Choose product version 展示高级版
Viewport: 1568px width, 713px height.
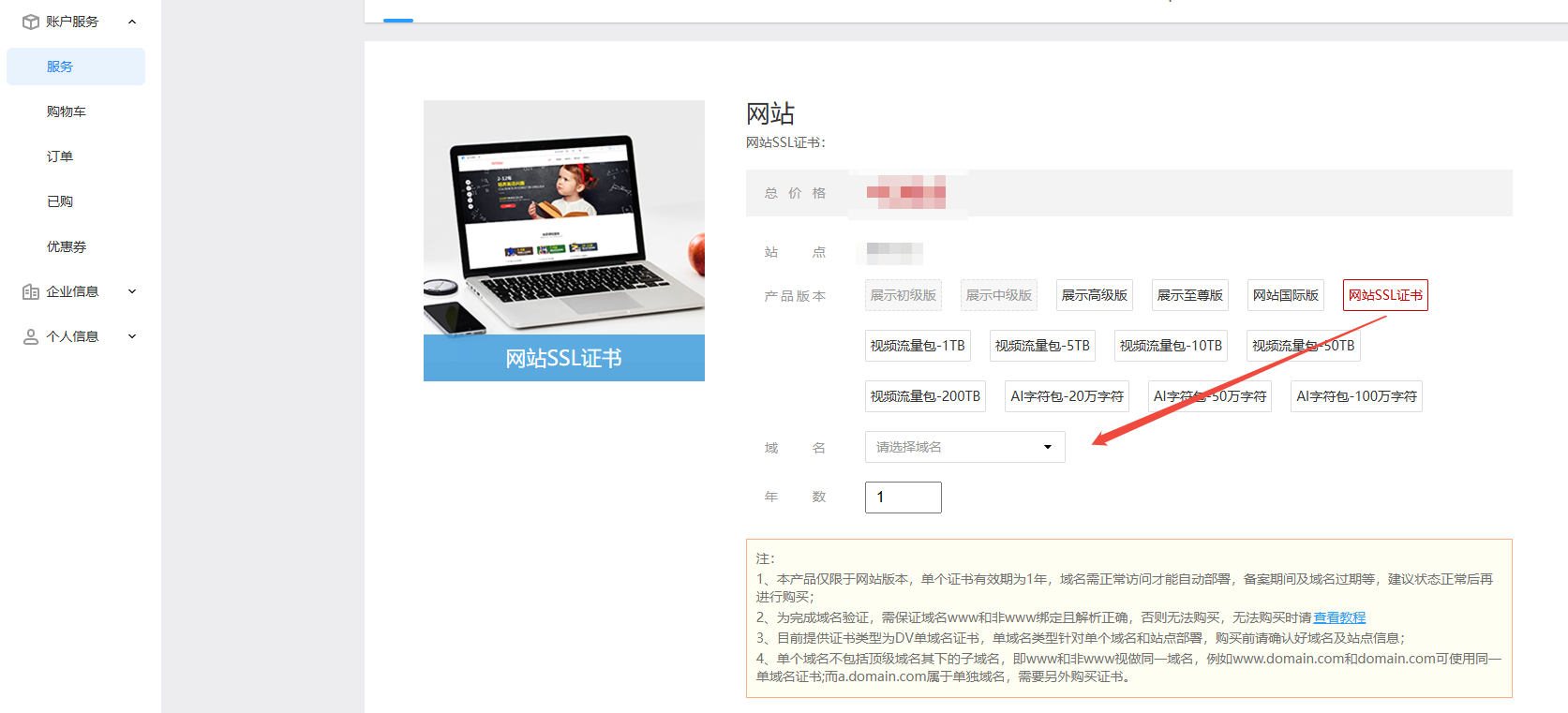pos(1095,295)
